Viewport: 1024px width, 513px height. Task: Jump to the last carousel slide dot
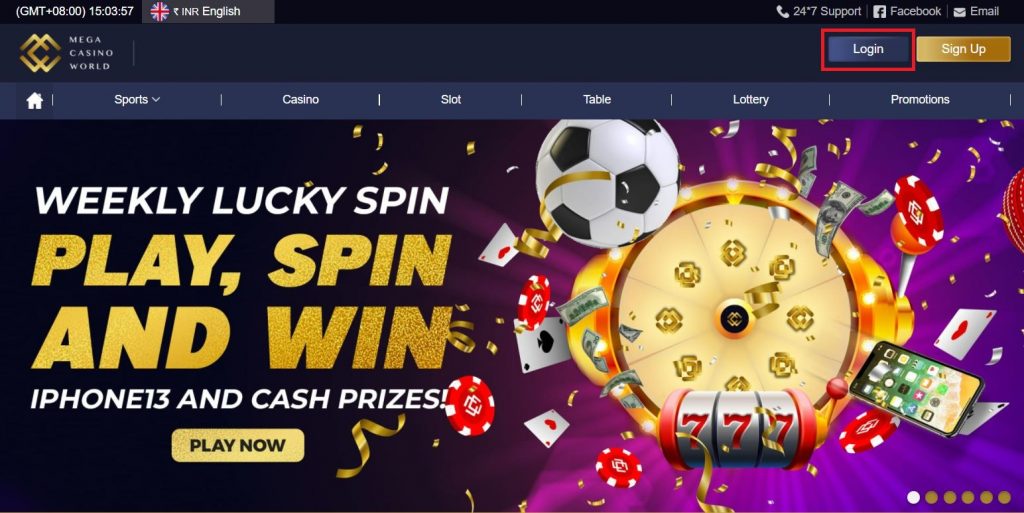pyautogui.click(x=1004, y=497)
